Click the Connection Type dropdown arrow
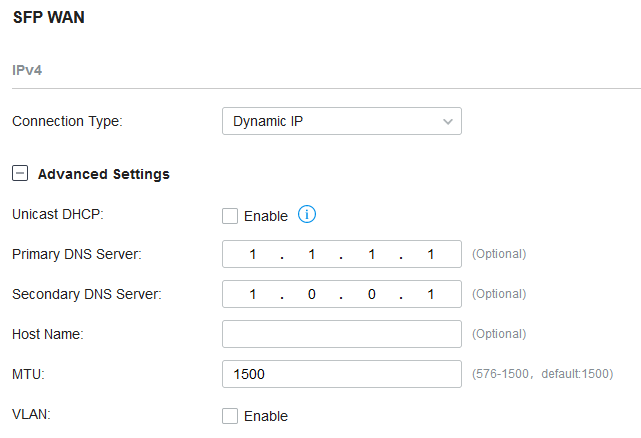The image size is (641, 438). coord(447,122)
